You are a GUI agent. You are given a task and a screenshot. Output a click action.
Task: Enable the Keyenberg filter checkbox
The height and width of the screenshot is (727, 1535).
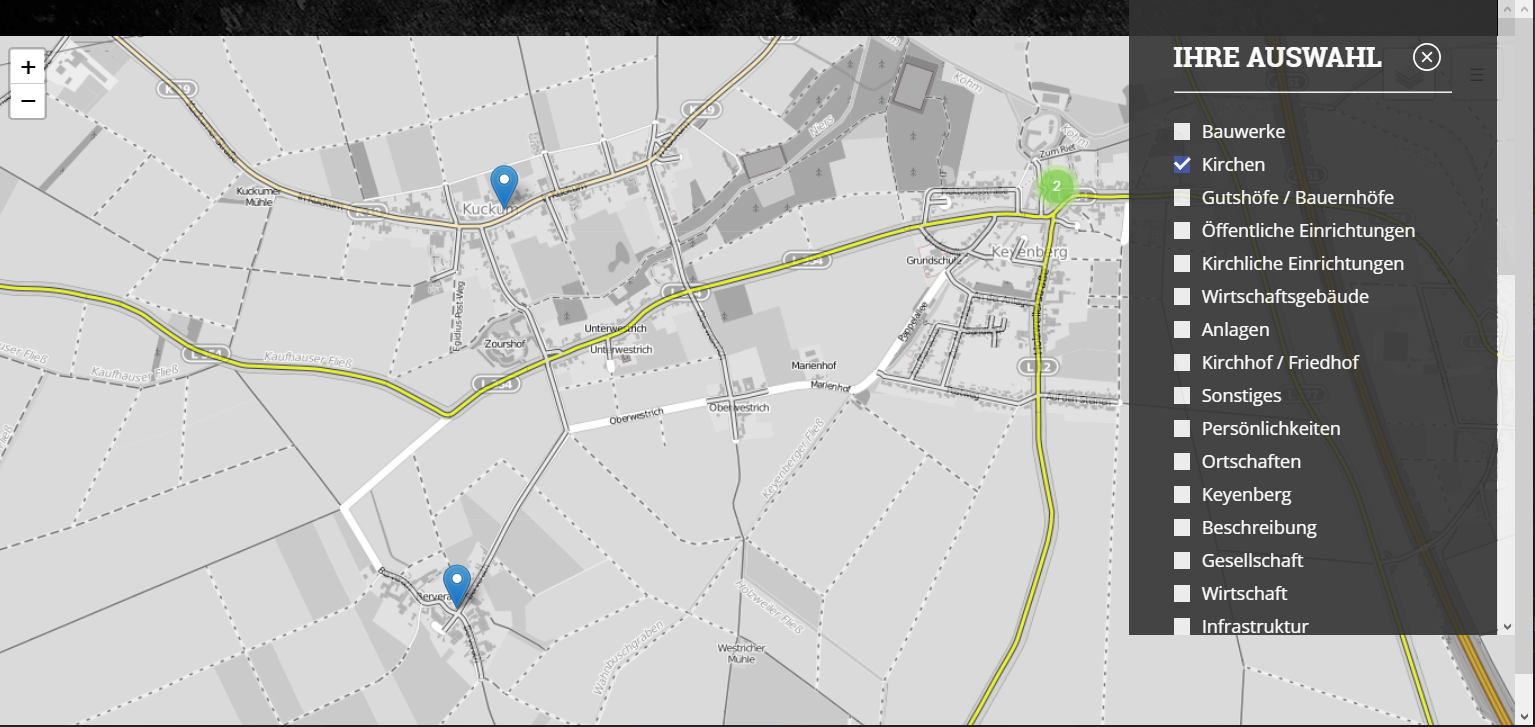click(1182, 494)
